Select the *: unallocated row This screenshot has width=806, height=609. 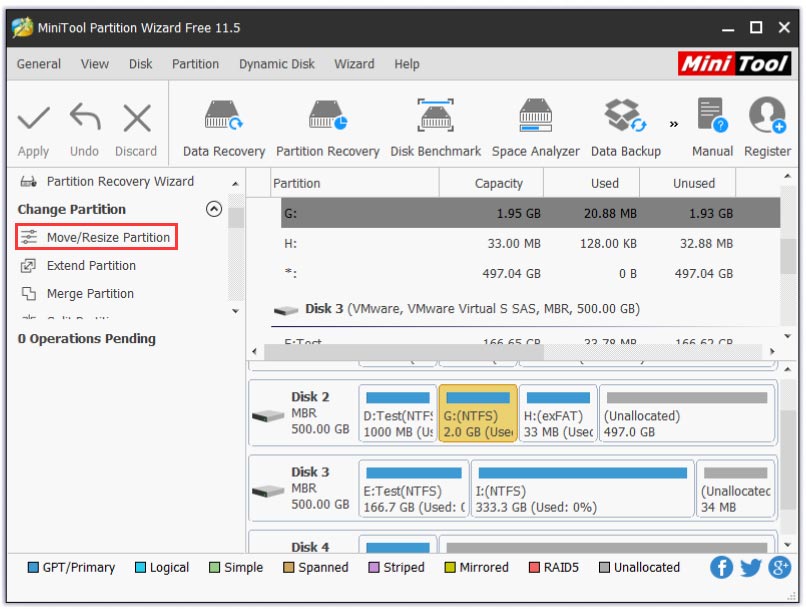530,273
